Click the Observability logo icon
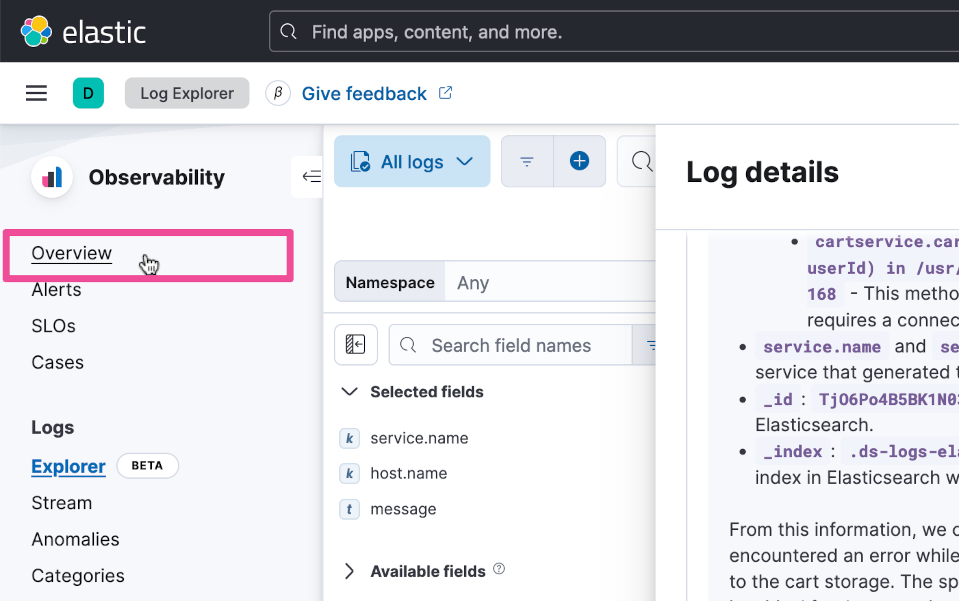 click(x=51, y=177)
